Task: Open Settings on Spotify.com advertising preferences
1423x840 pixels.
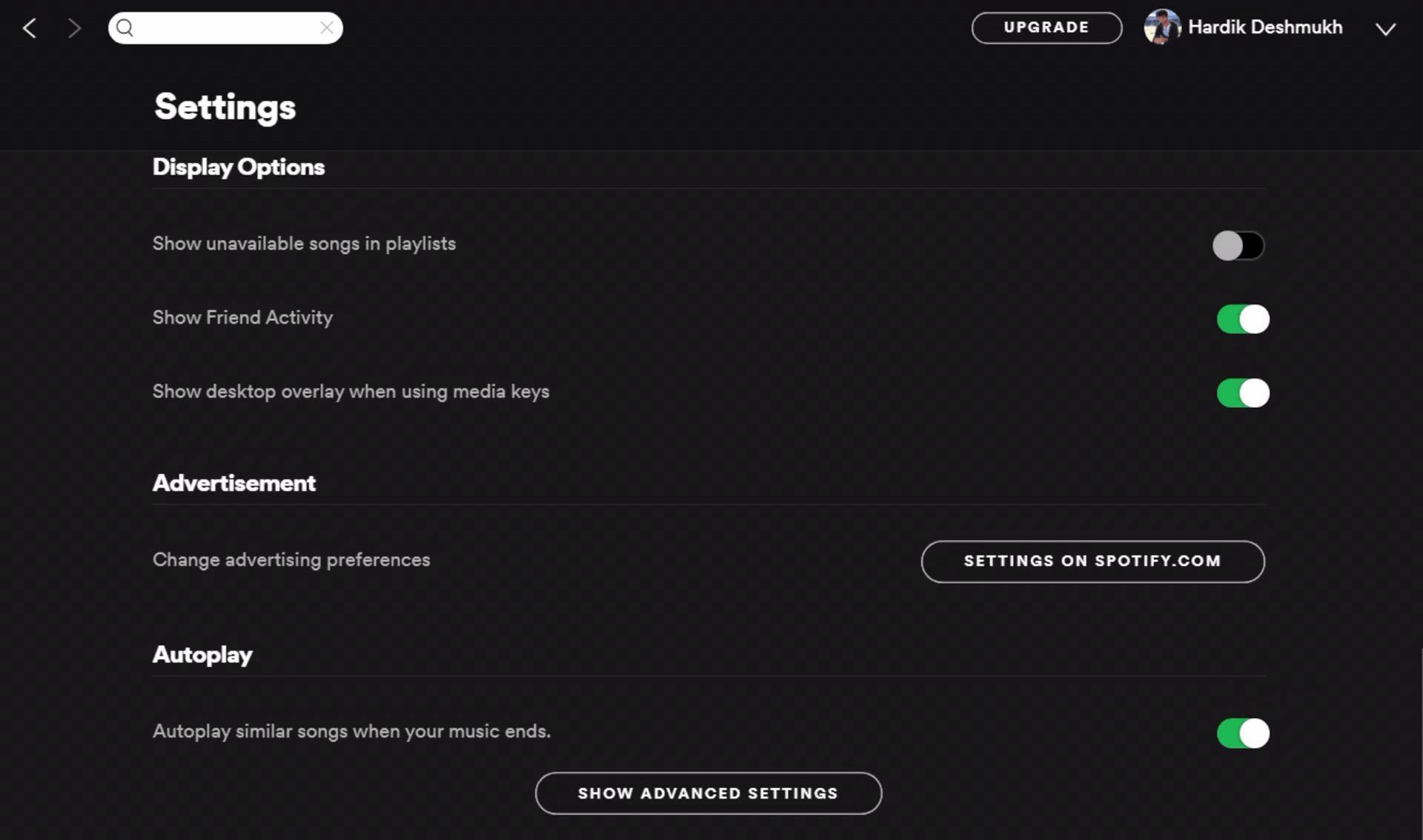Action: tap(1093, 561)
